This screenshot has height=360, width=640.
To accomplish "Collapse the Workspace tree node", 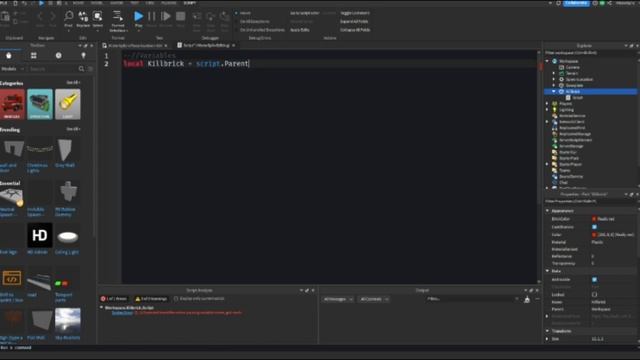I will pos(547,61).
